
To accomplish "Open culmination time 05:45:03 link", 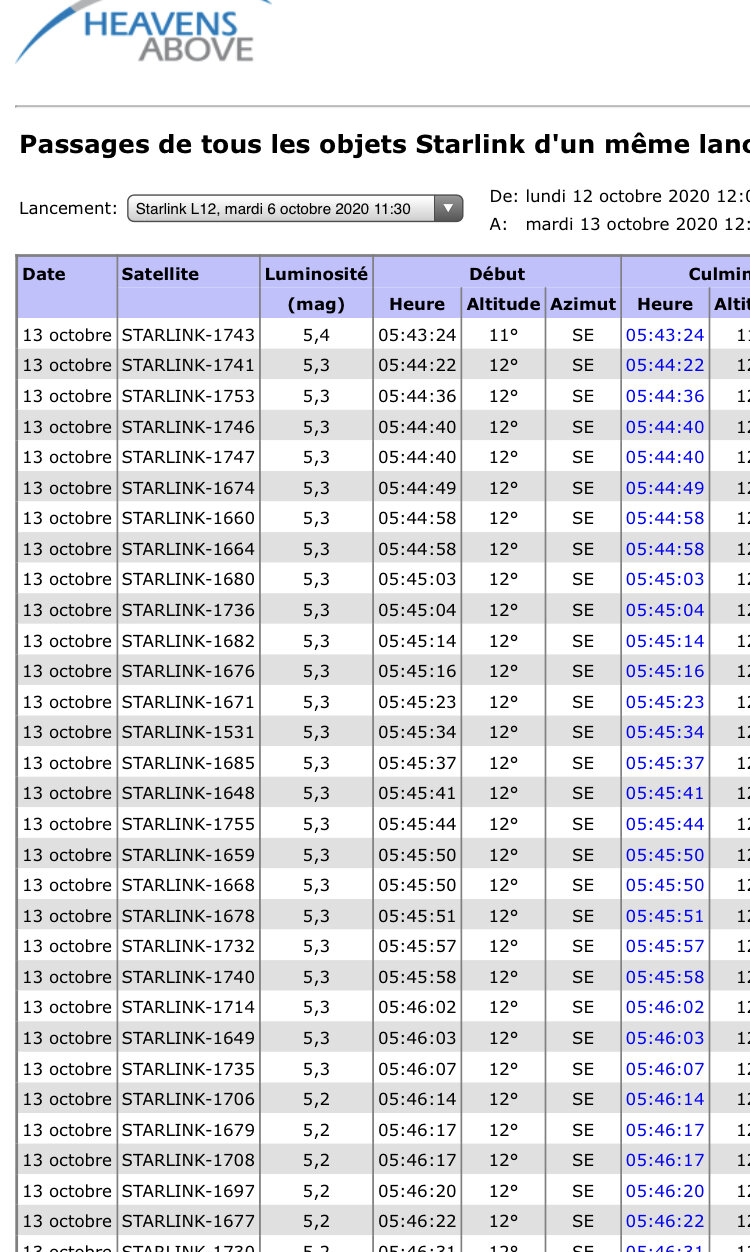I will tap(665, 579).
